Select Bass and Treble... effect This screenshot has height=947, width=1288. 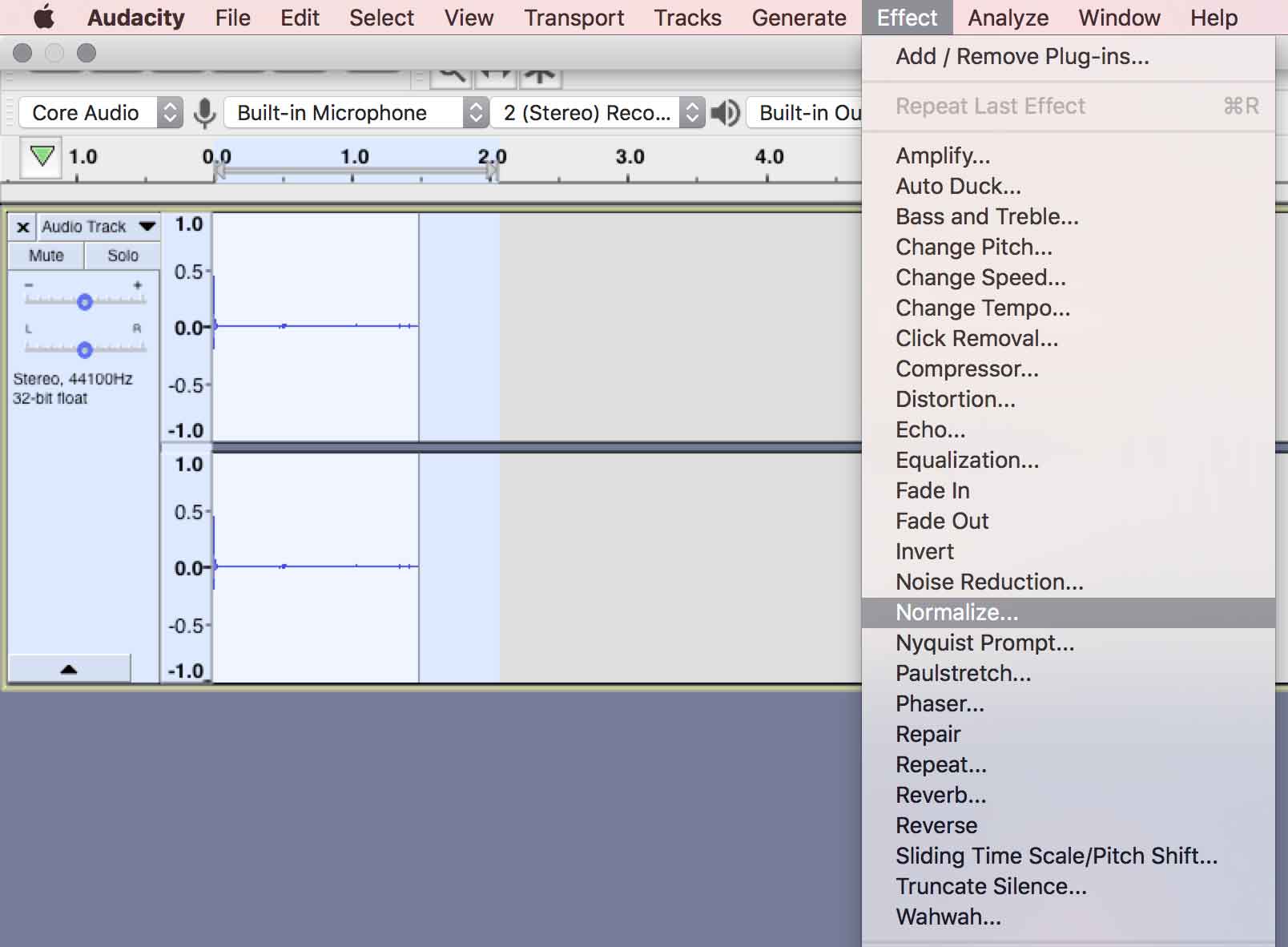(1068, 216)
